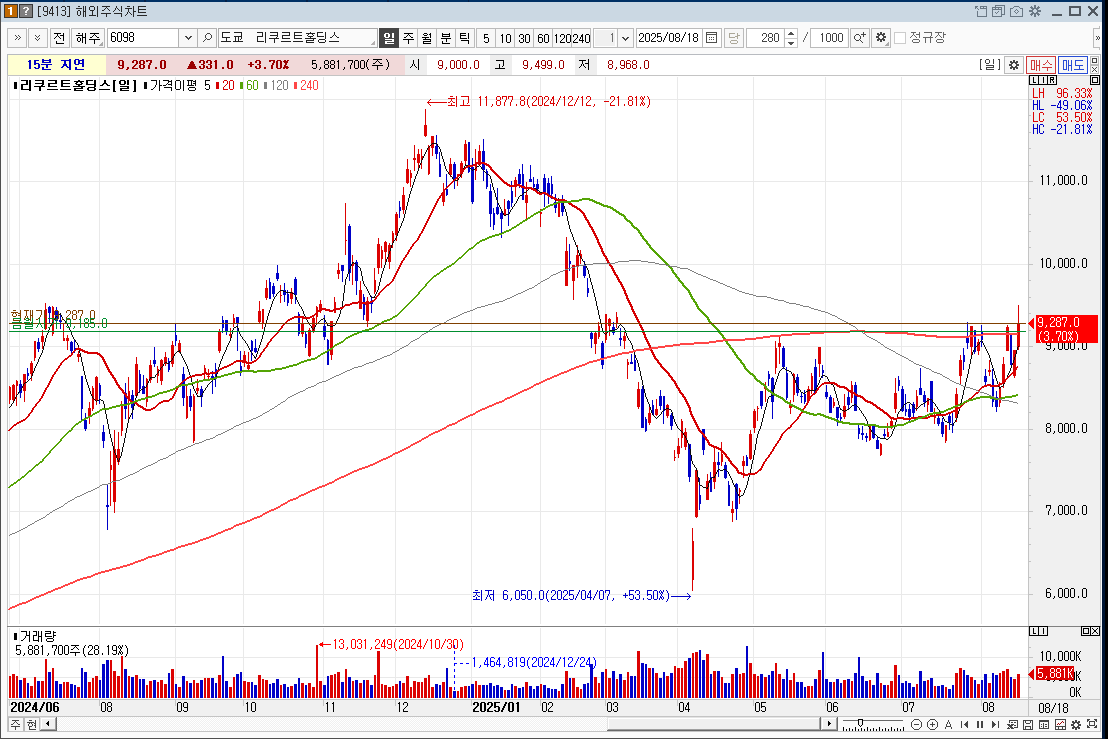Open the help question mark icon
The image size is (1108, 739).
click(x=26, y=11)
